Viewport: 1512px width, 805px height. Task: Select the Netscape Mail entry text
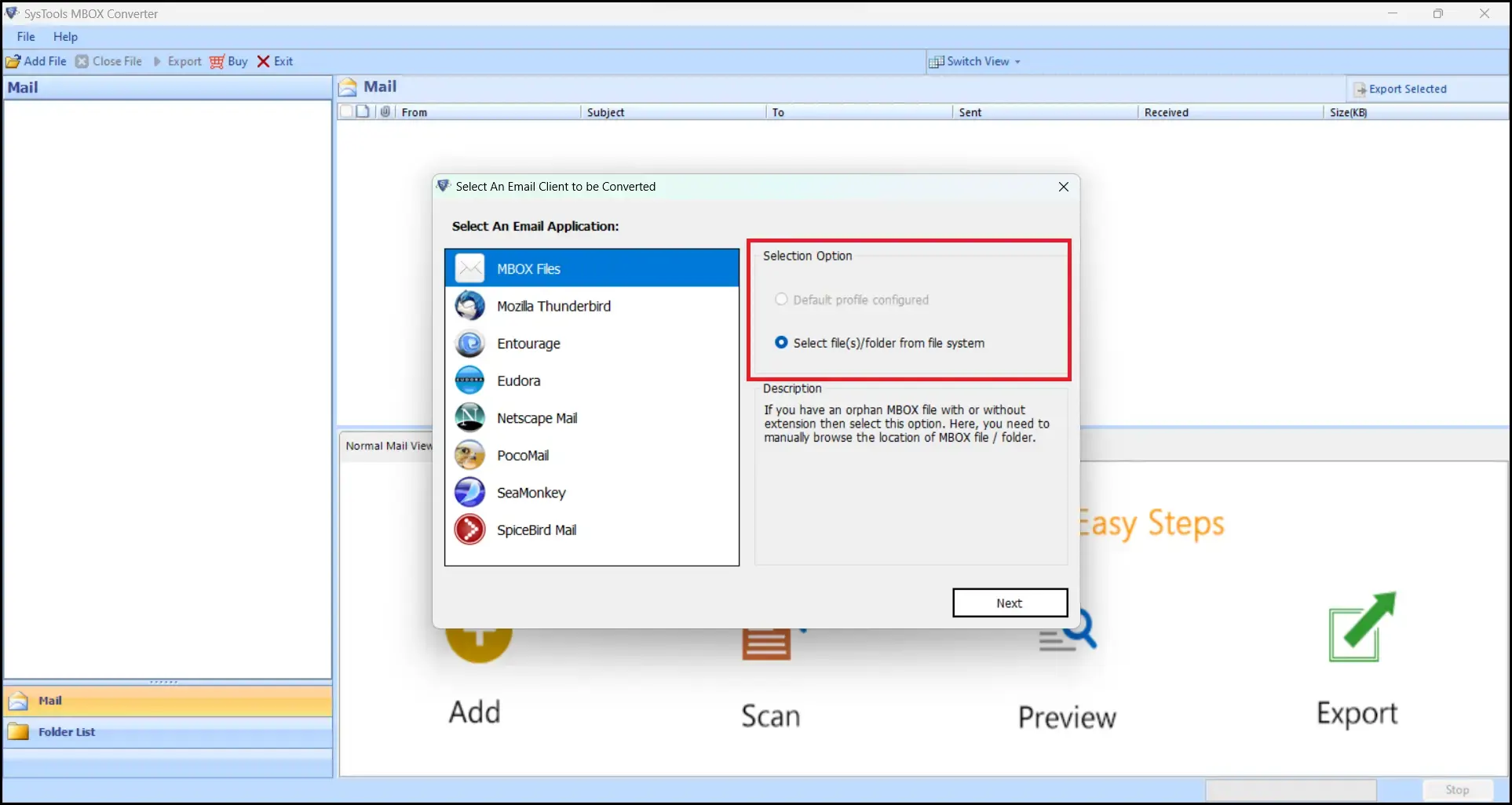tap(537, 418)
